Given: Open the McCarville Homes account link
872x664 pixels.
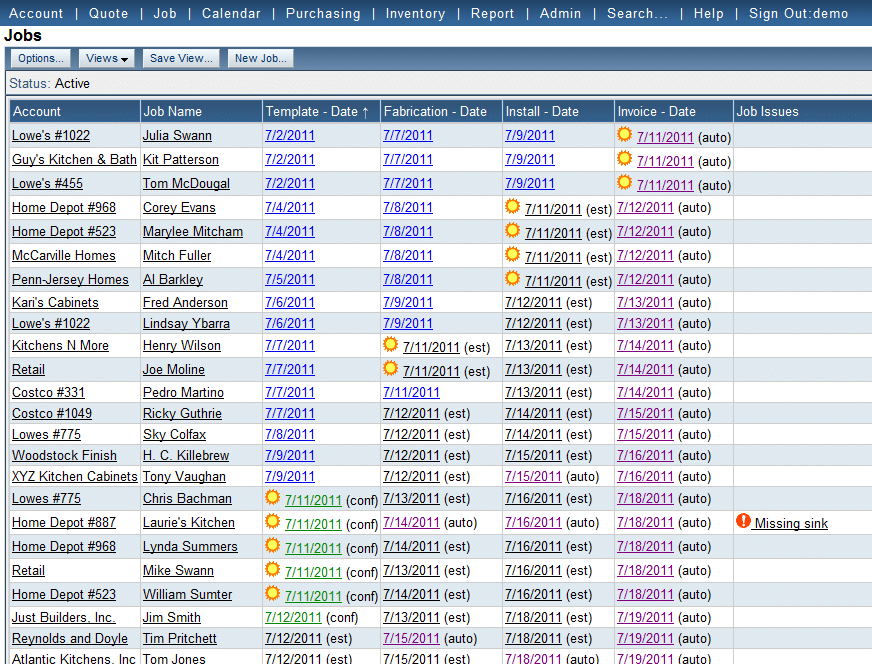Looking at the screenshot, I should 64,255.
